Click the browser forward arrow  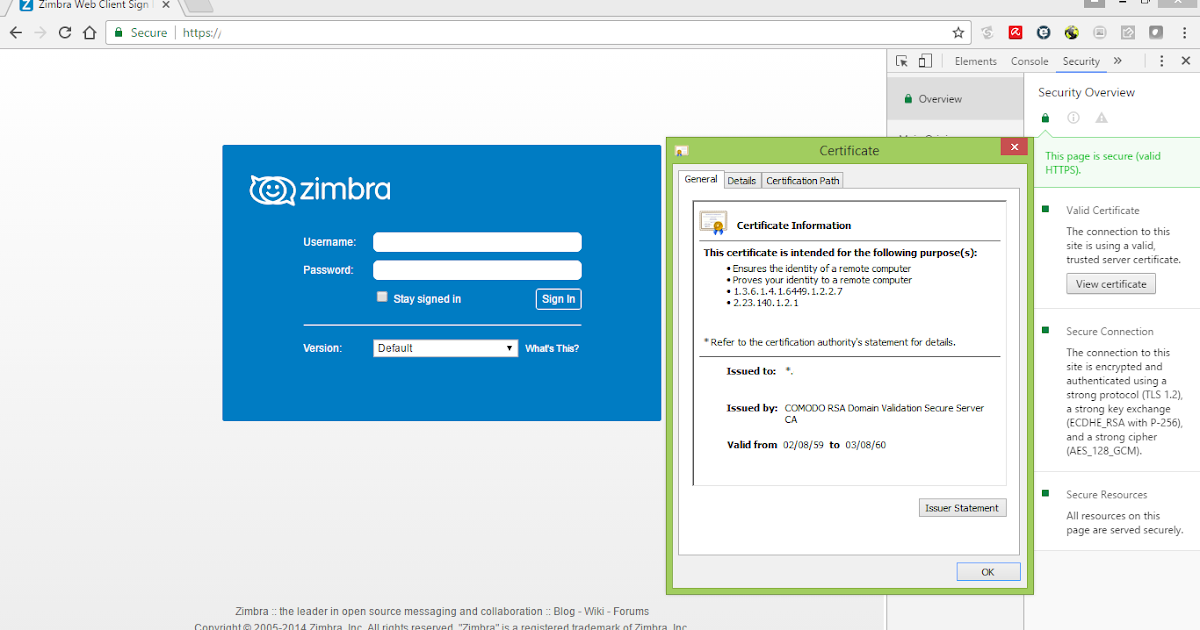pyautogui.click(x=40, y=33)
